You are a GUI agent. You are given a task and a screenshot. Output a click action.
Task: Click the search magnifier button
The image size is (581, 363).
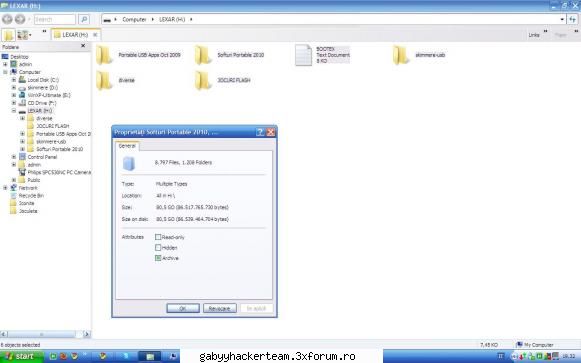pyautogui.click(x=84, y=19)
